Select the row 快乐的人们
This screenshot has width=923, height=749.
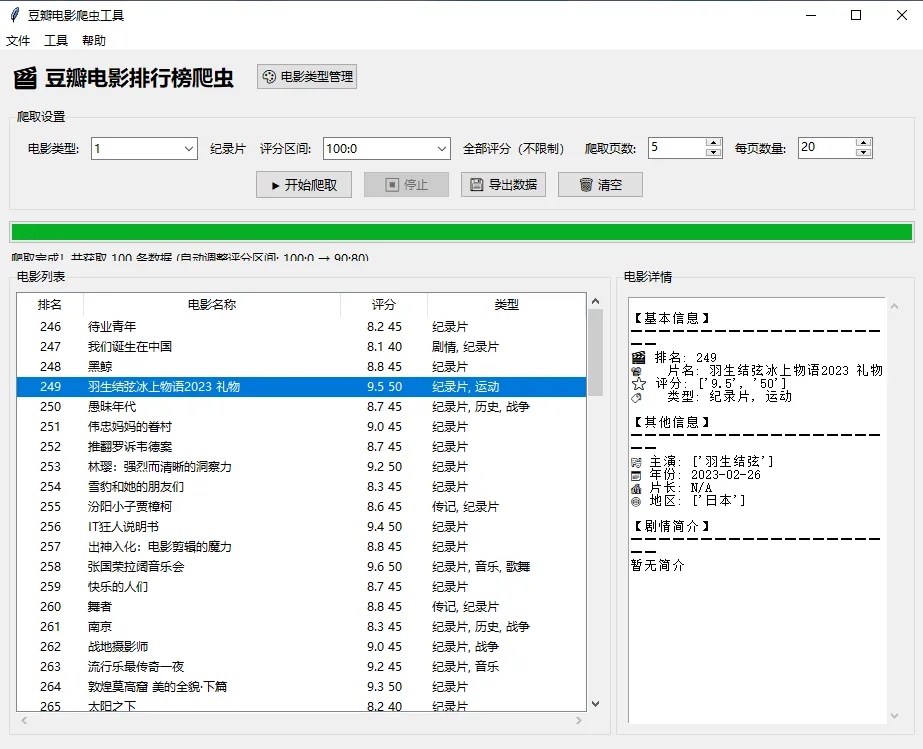(x=301, y=587)
